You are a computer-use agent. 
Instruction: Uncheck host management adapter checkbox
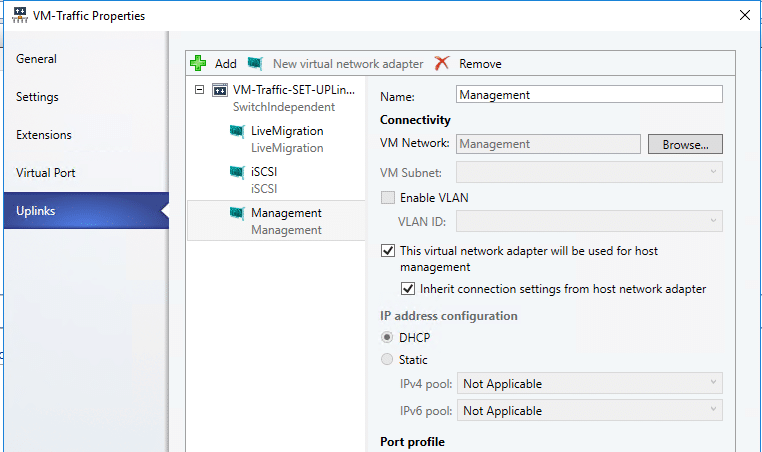click(x=388, y=251)
